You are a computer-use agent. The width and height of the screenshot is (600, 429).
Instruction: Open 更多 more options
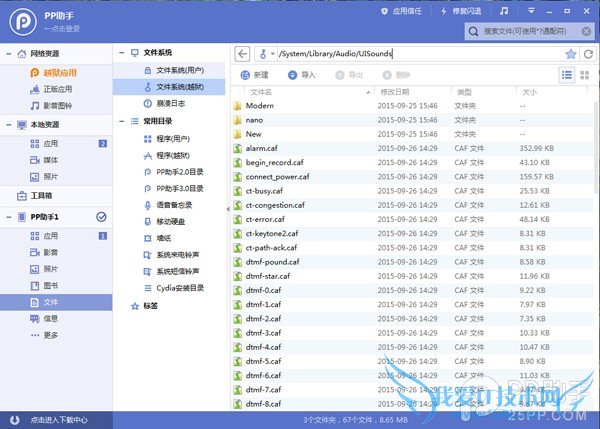(44, 335)
